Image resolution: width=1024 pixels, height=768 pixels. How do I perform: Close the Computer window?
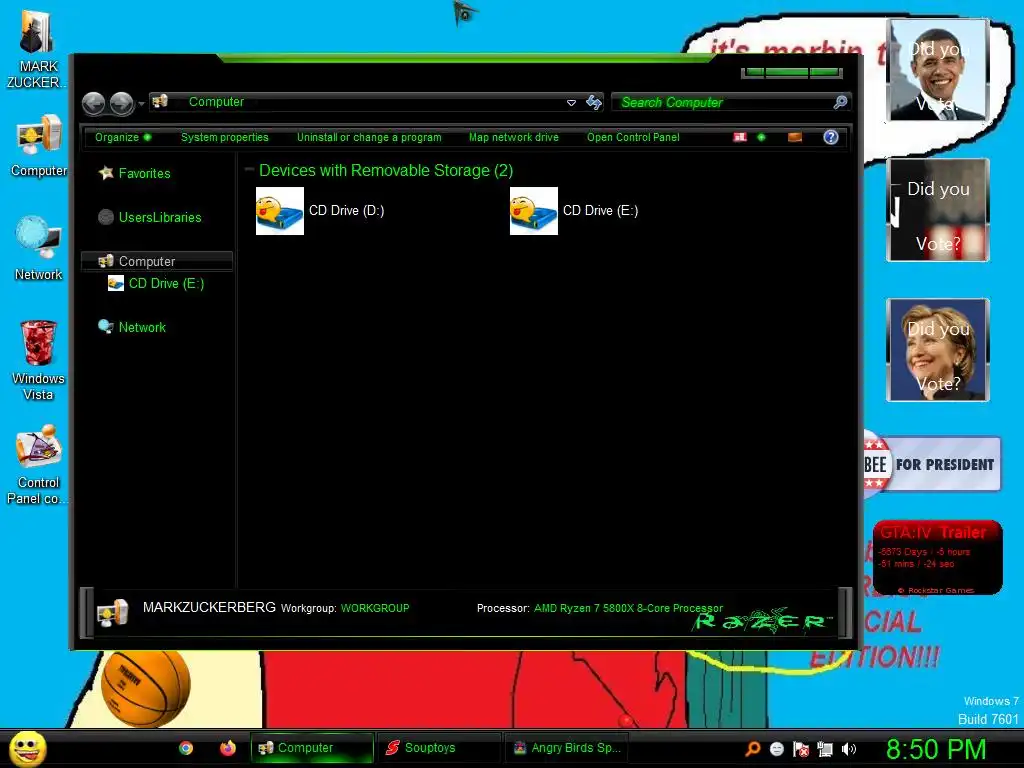(x=825, y=72)
